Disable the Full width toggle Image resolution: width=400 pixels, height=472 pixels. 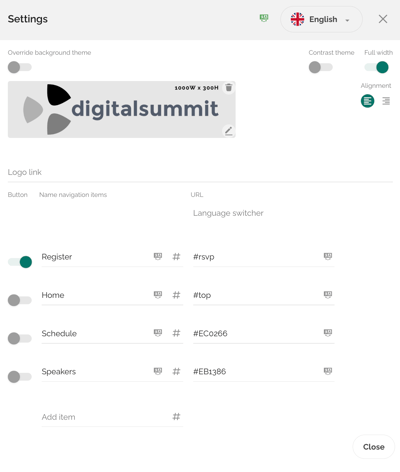point(376,67)
